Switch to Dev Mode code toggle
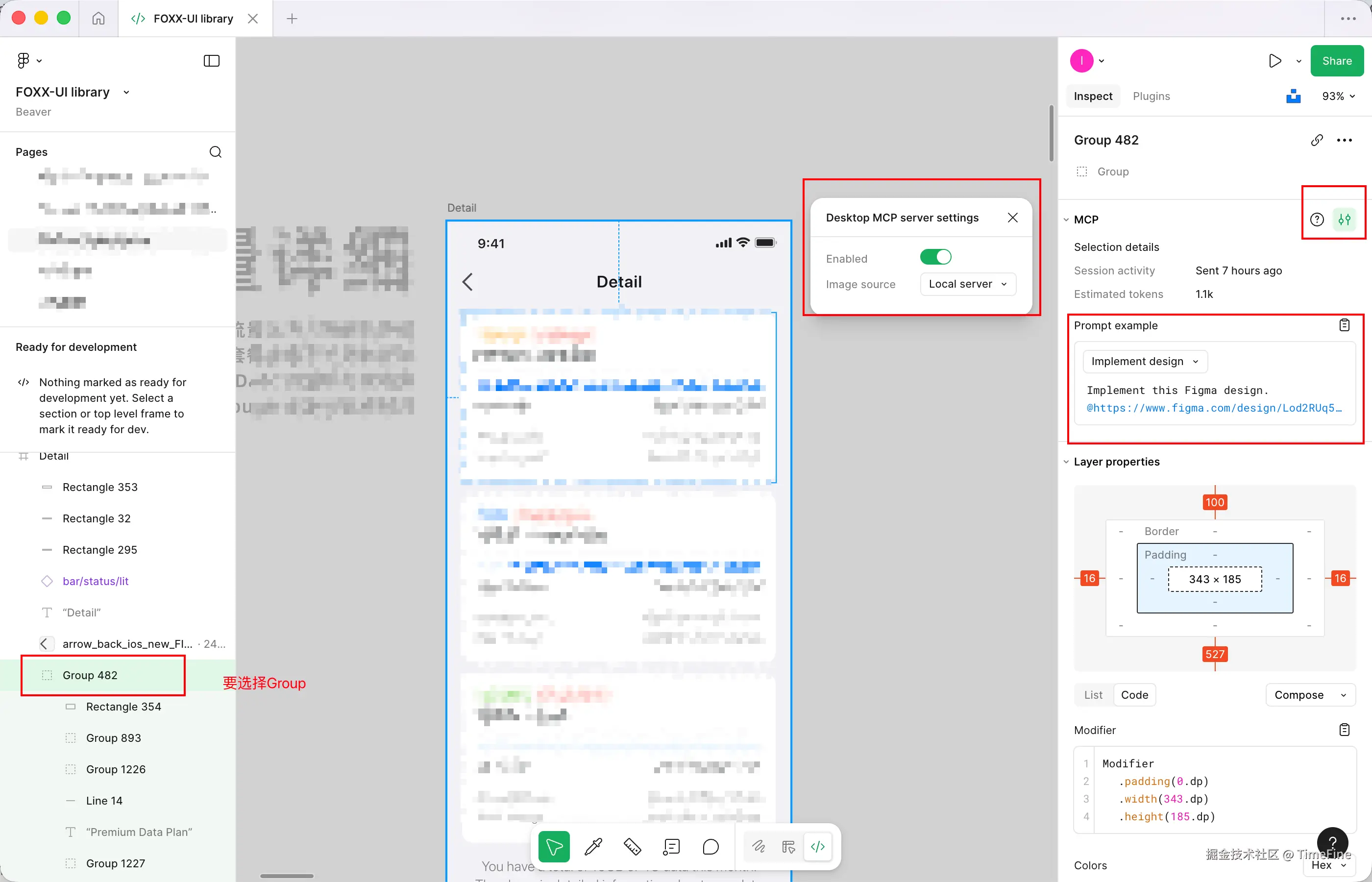The width and height of the screenshot is (1372, 882). point(817,847)
